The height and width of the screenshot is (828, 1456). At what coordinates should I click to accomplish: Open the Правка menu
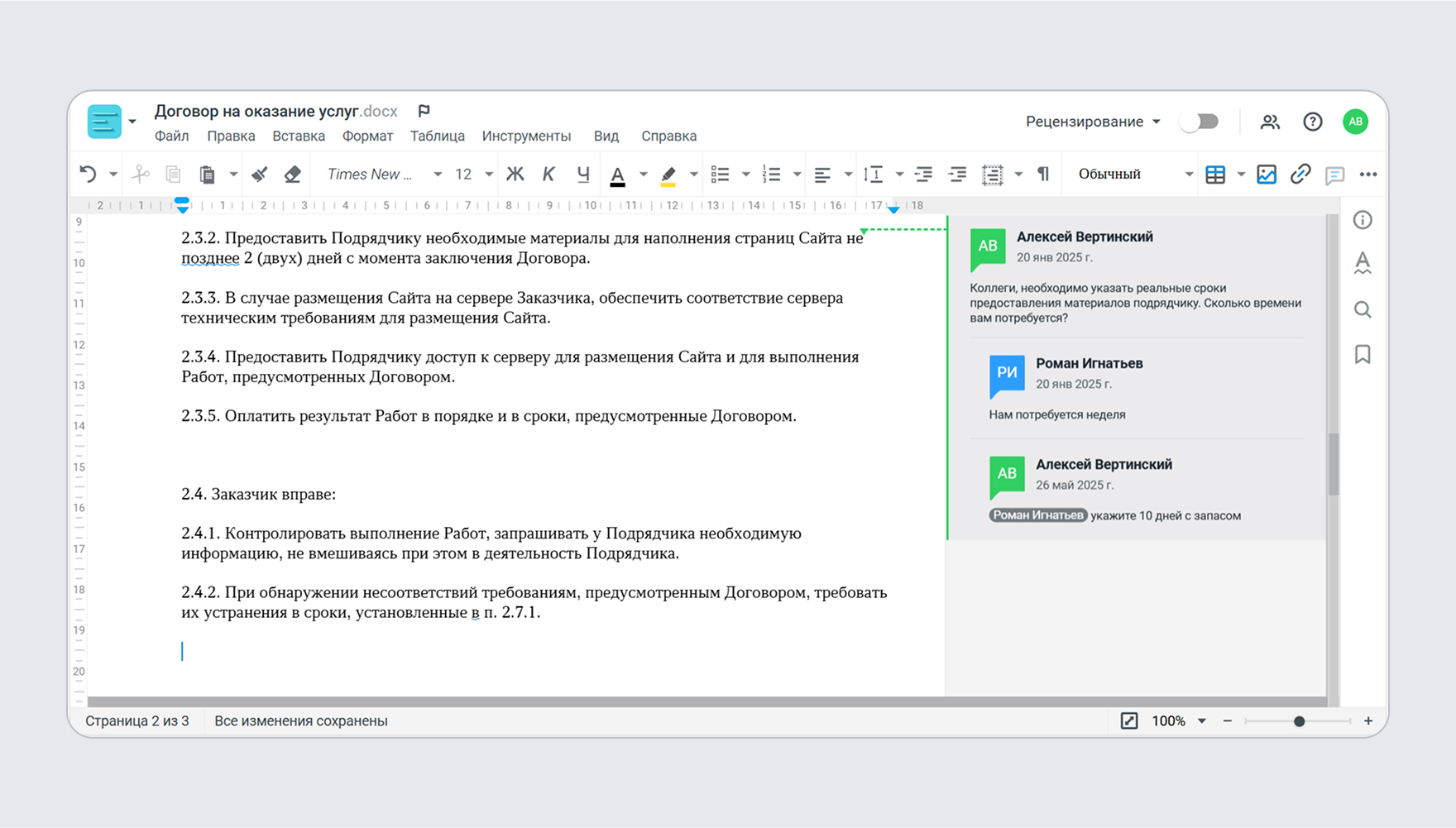231,136
